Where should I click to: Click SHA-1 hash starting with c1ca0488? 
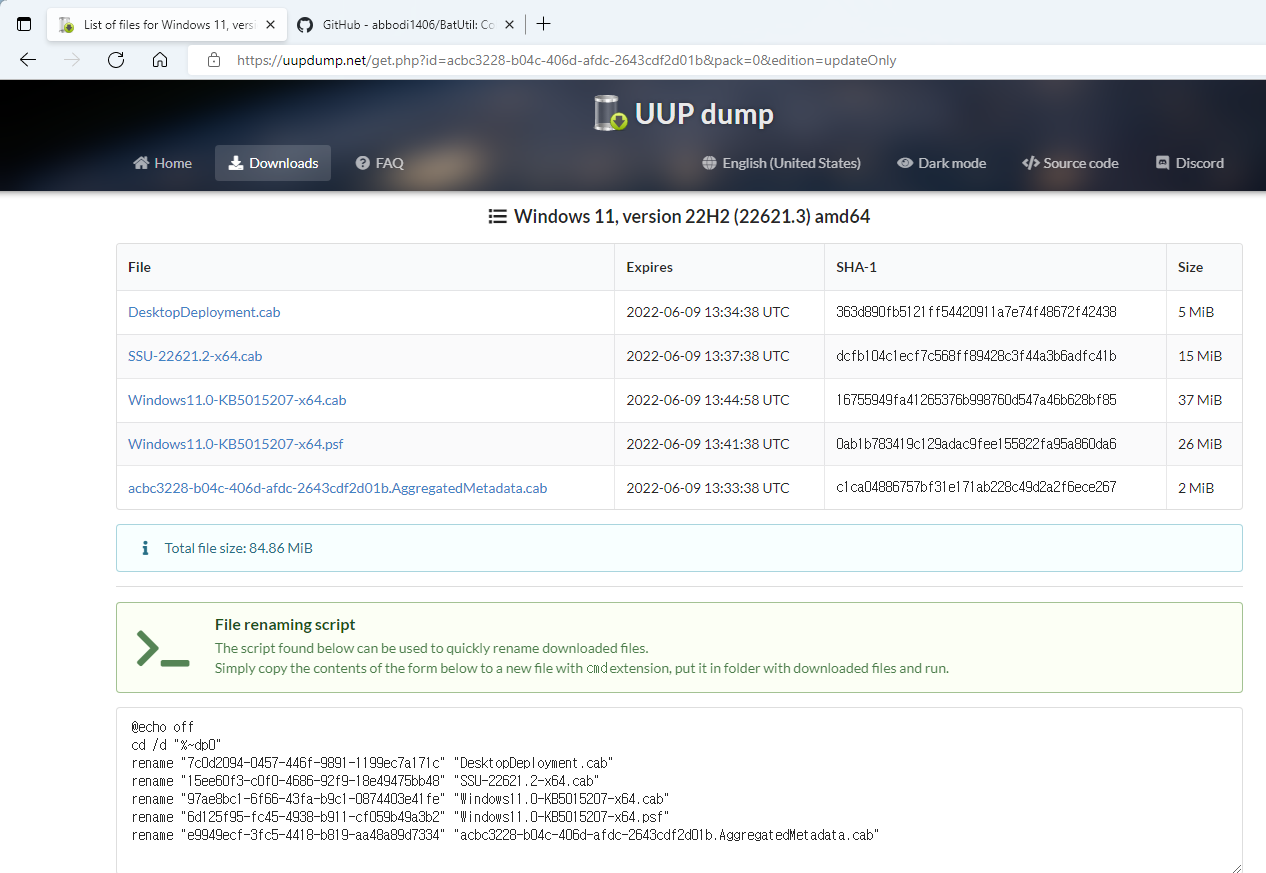pyautogui.click(x=976, y=488)
